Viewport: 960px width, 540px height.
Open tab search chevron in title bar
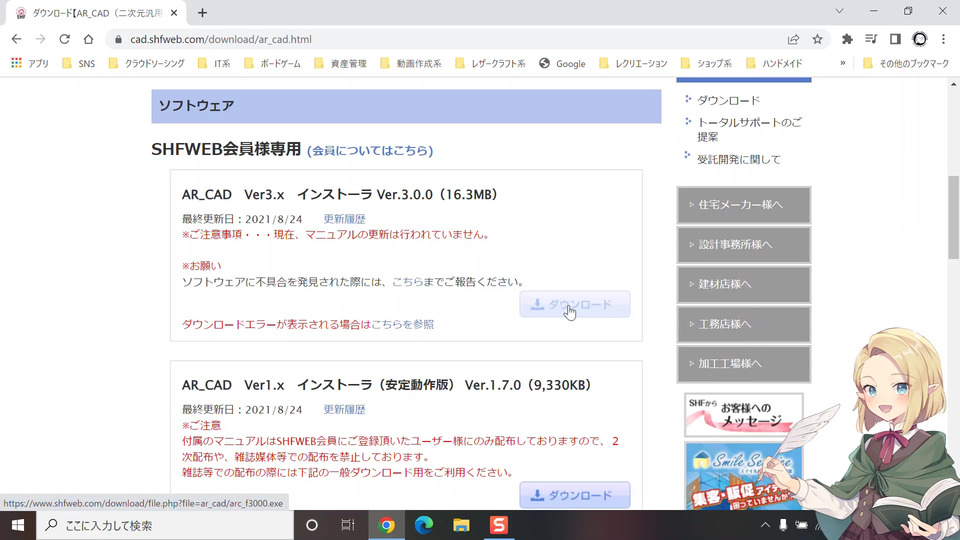[x=839, y=11]
